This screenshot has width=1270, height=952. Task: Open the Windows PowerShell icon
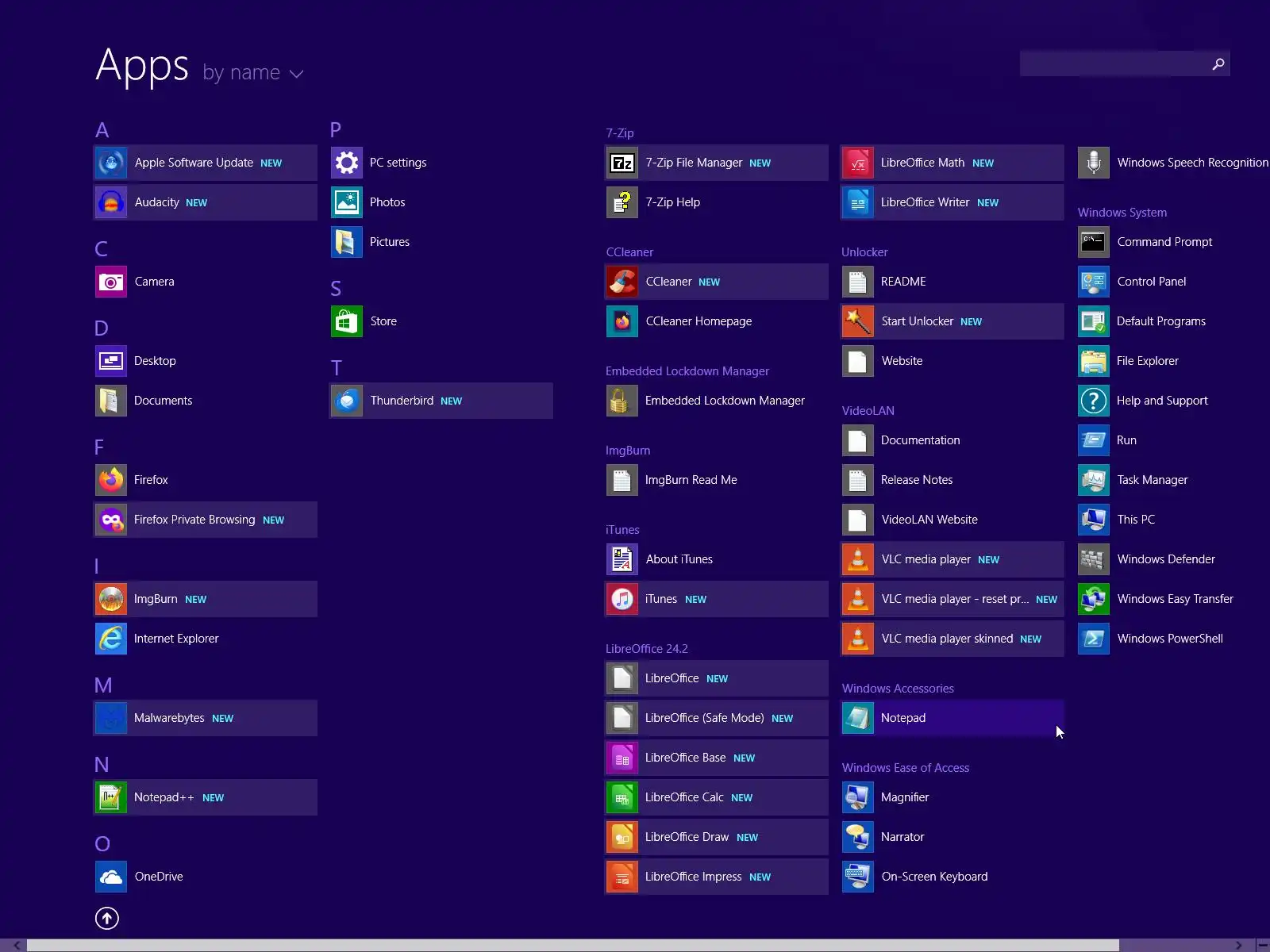pos(1094,639)
